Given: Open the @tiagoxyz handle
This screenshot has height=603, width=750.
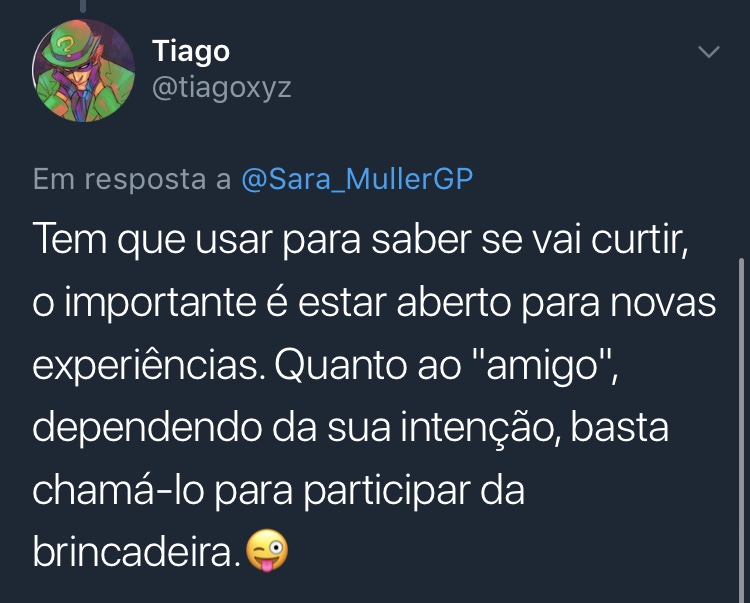Looking at the screenshot, I should click(x=221, y=88).
